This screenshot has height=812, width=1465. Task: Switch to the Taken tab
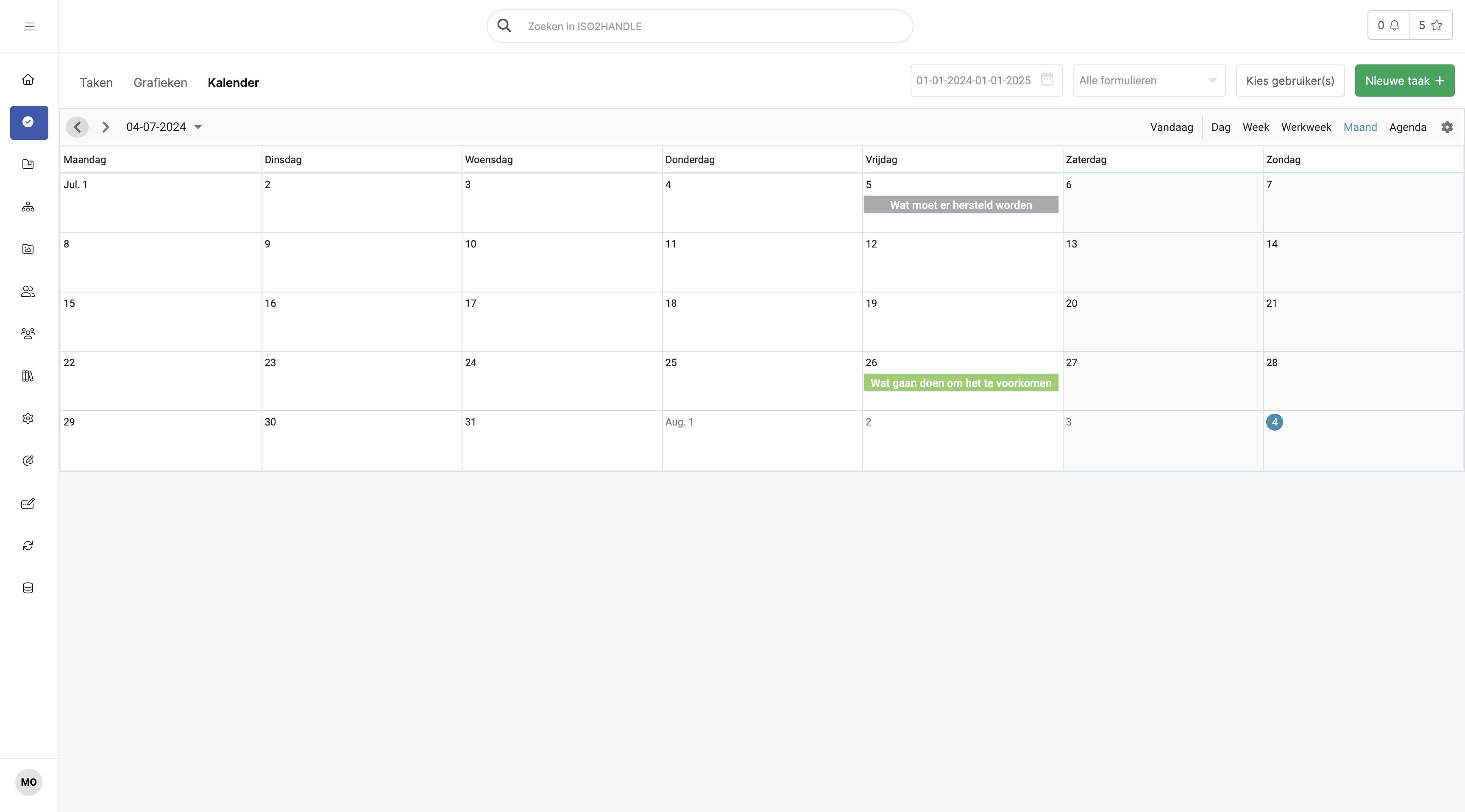(96, 83)
